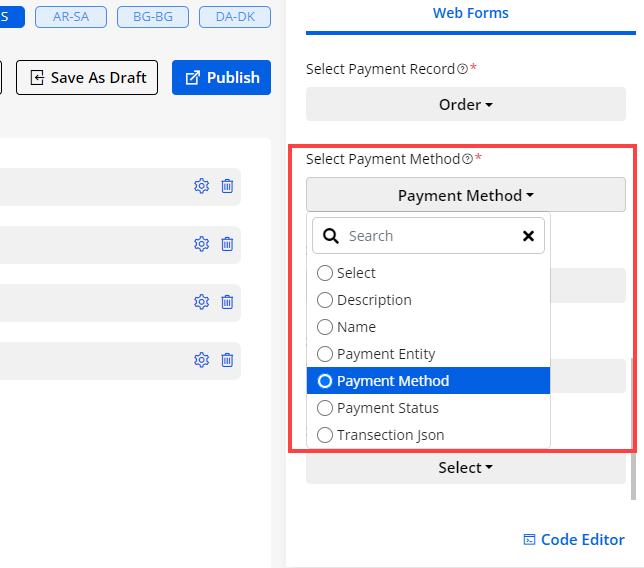Select the Transection Json radio option

click(x=325, y=435)
